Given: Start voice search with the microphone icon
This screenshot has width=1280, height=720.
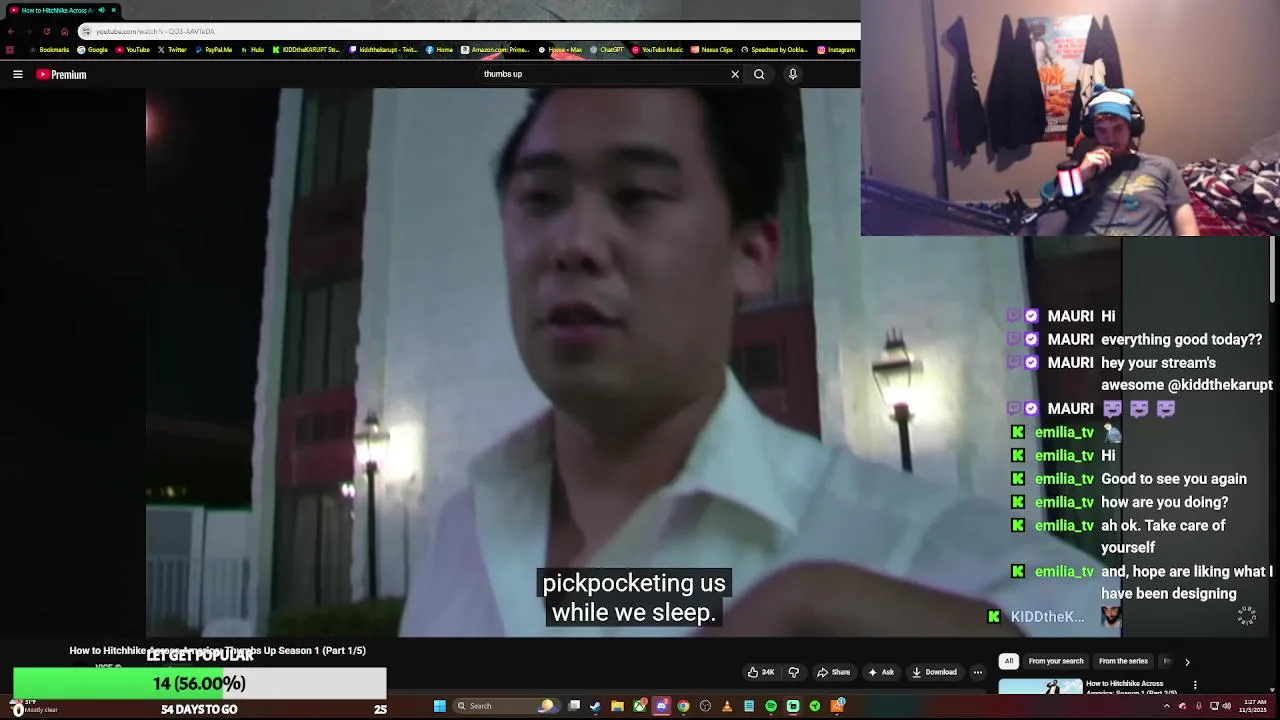Looking at the screenshot, I should coord(793,74).
